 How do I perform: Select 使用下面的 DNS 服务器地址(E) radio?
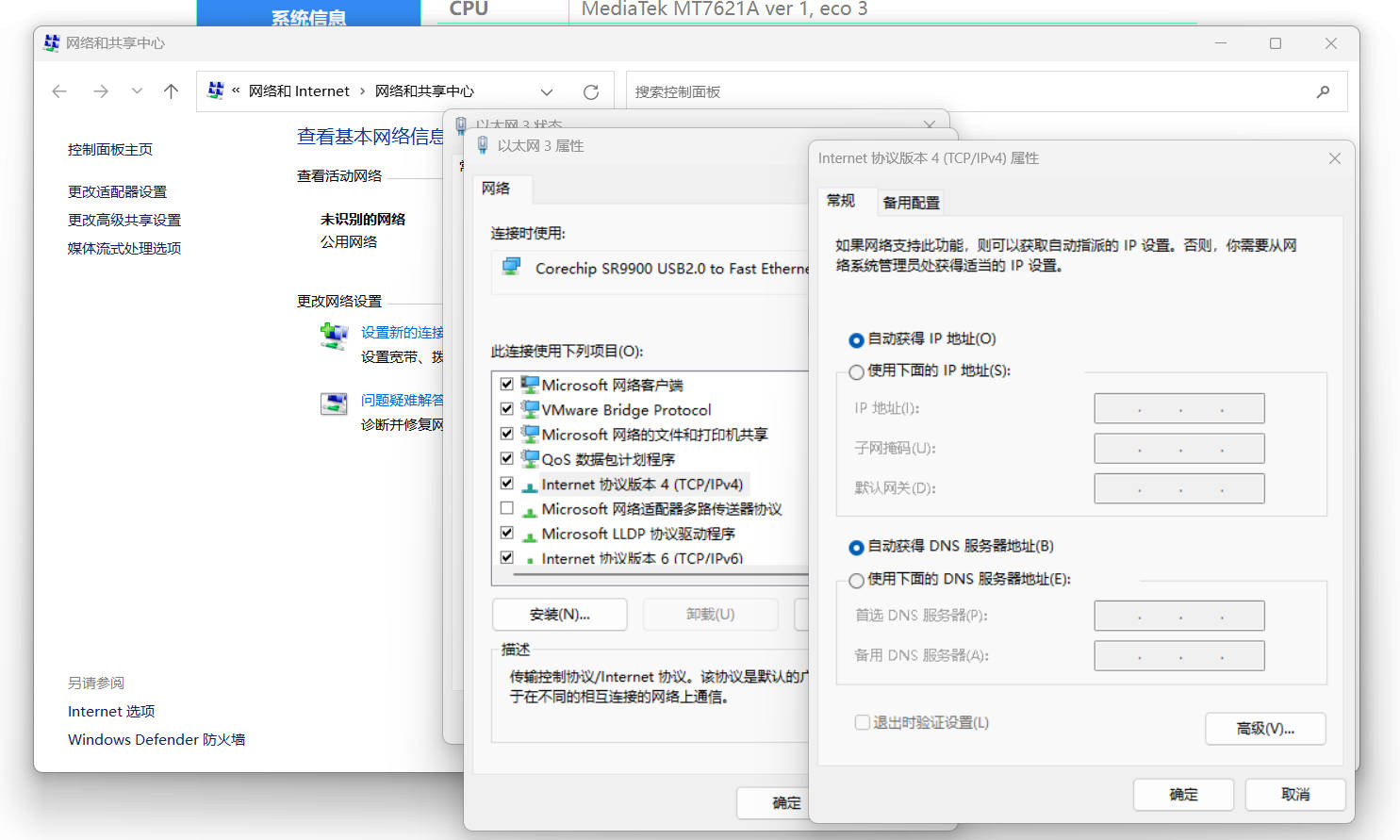click(x=856, y=580)
